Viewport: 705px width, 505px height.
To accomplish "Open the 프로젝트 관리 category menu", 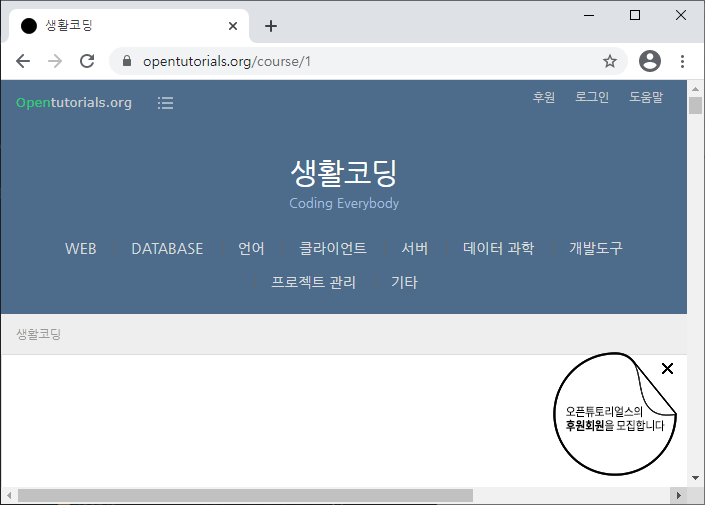I will pos(313,282).
